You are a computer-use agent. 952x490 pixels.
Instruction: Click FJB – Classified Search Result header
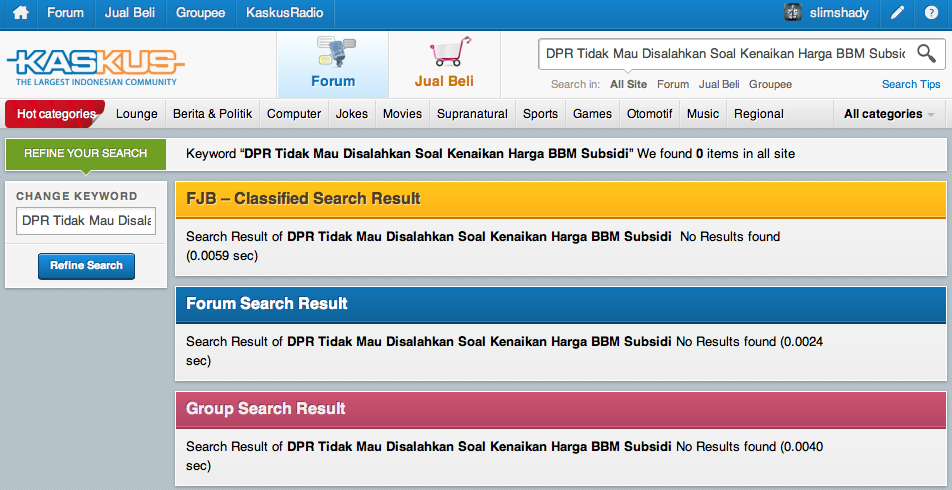560,199
